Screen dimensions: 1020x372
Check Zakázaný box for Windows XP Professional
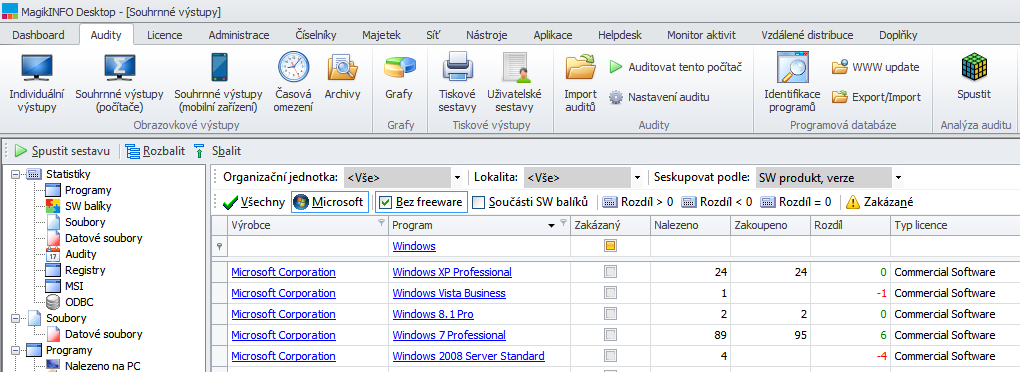point(611,272)
